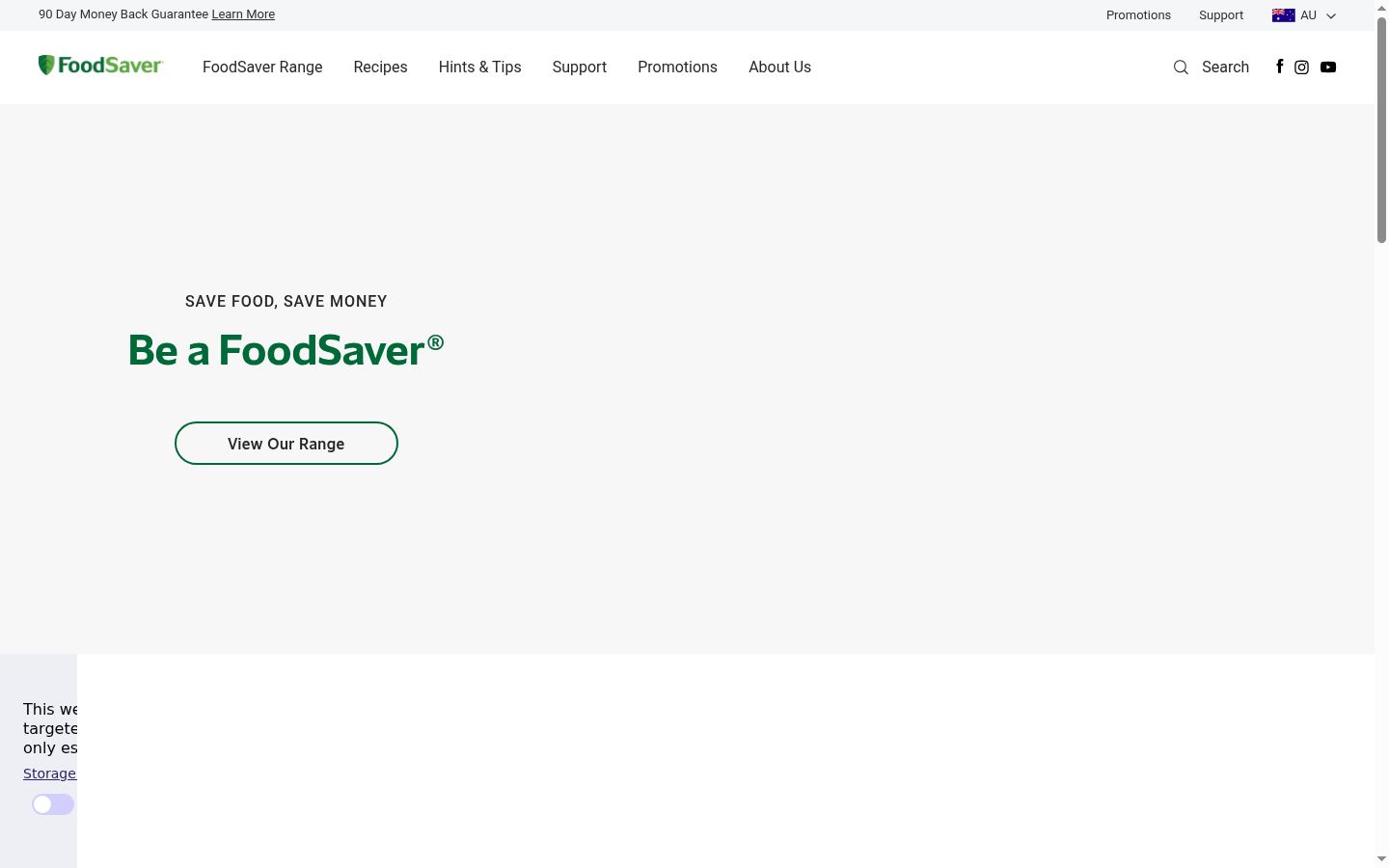Follow the Learn More guarantee link
The width and height of the screenshot is (1389, 868).
[x=243, y=14]
